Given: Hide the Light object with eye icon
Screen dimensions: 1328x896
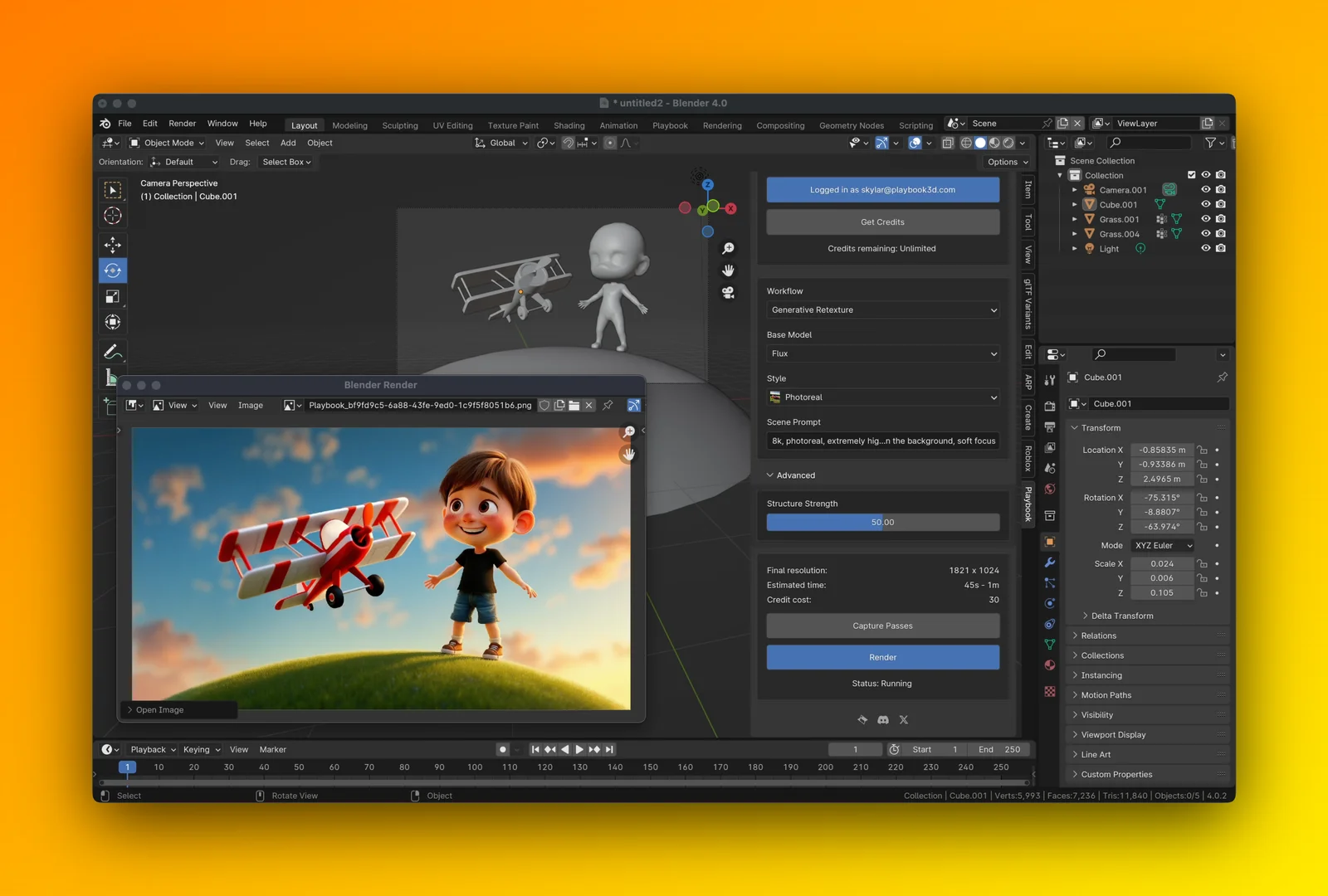Looking at the screenshot, I should point(1205,248).
